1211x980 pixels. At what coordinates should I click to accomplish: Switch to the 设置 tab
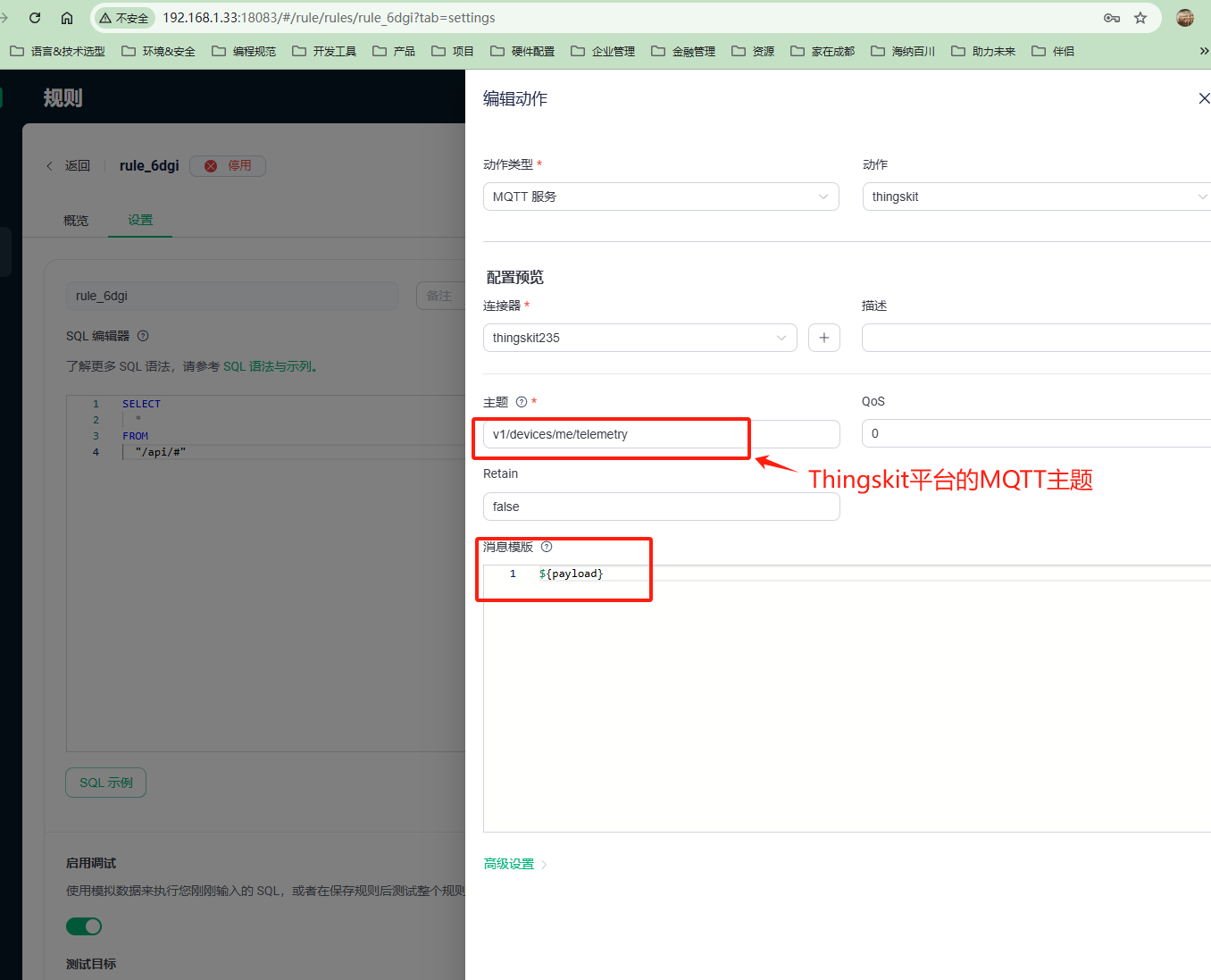140,220
